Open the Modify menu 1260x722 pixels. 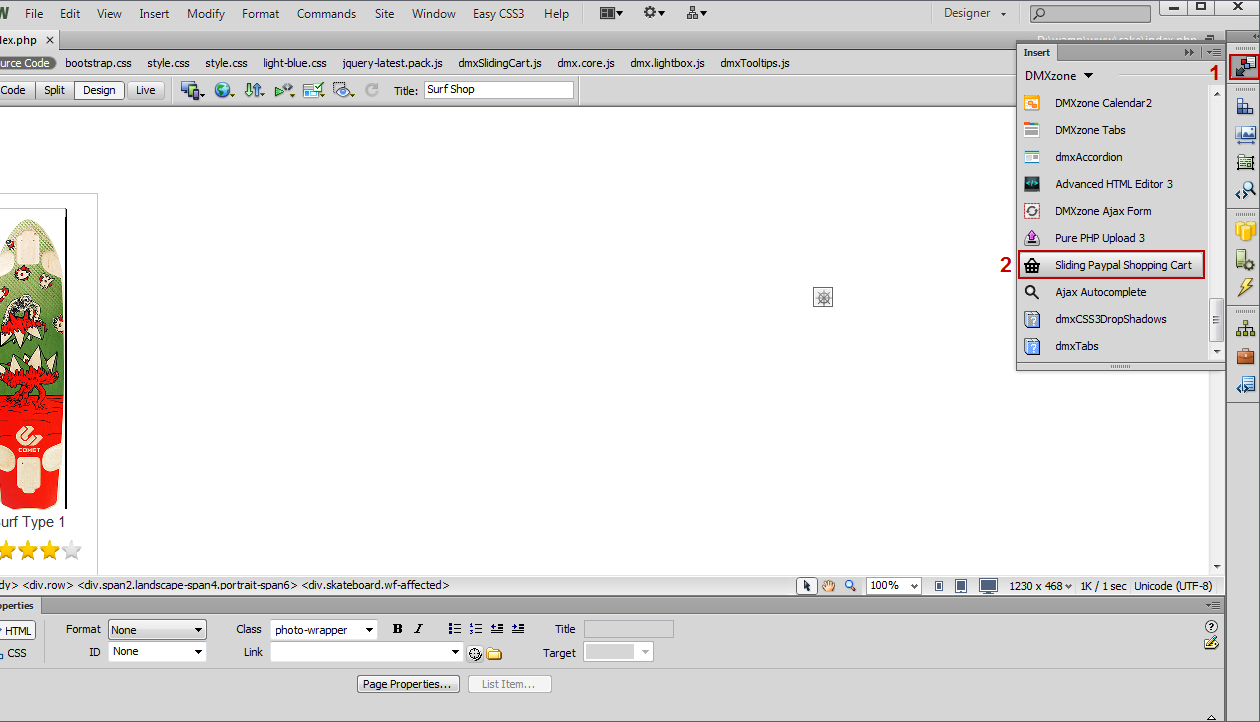pyautogui.click(x=206, y=14)
